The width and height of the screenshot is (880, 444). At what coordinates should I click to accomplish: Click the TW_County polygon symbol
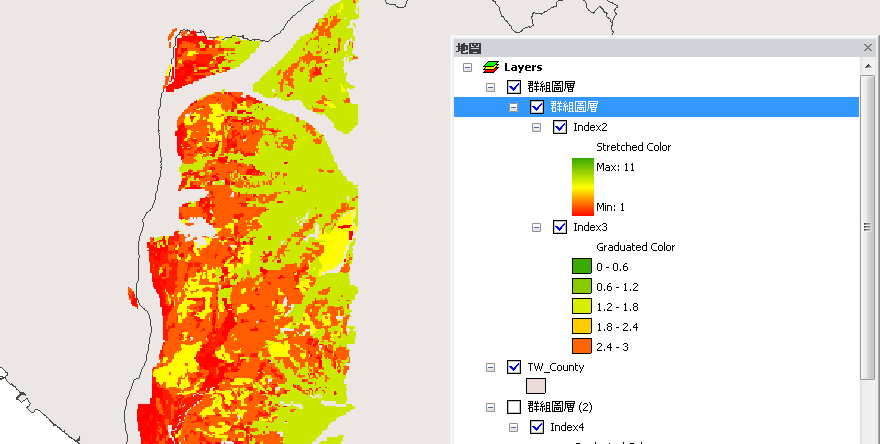(537, 387)
